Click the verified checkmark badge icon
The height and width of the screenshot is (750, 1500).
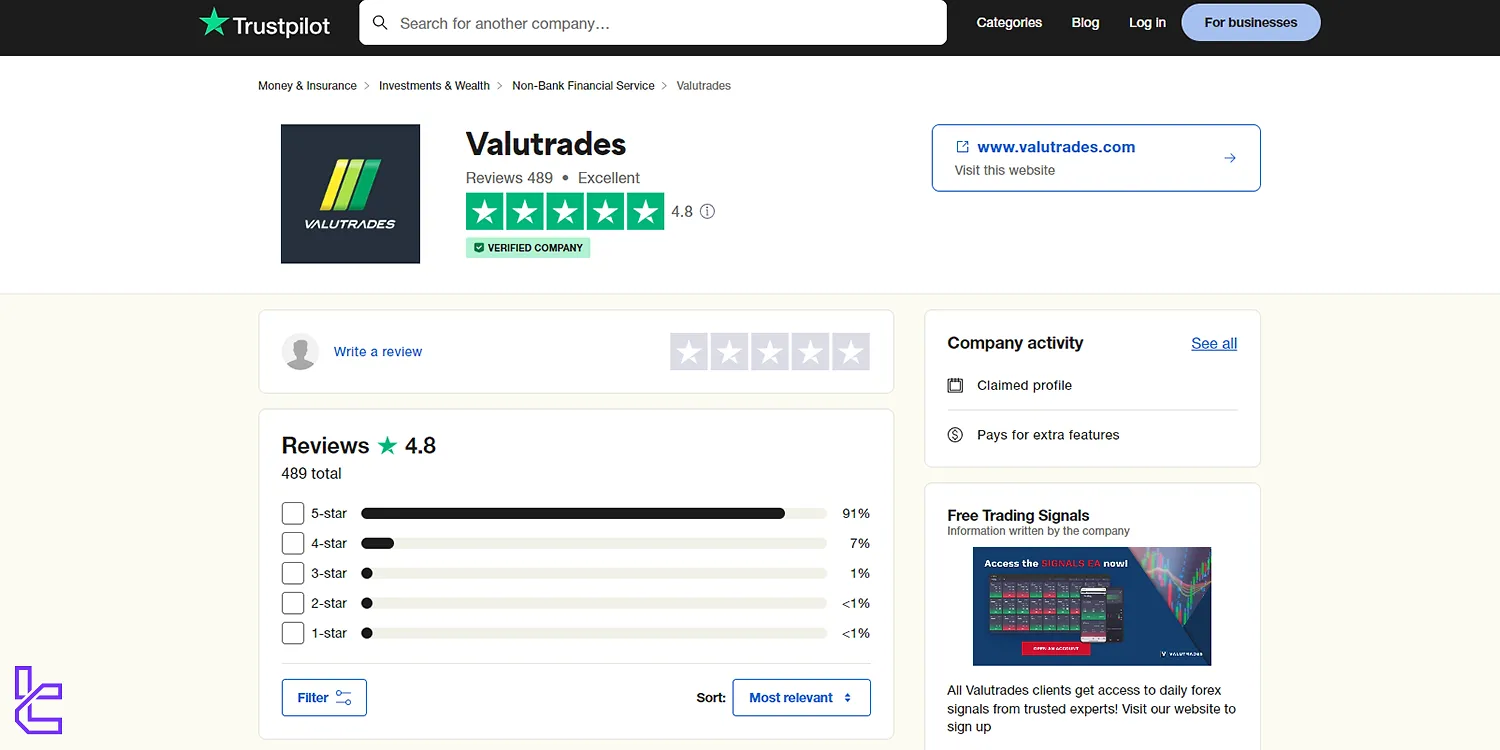tap(479, 248)
